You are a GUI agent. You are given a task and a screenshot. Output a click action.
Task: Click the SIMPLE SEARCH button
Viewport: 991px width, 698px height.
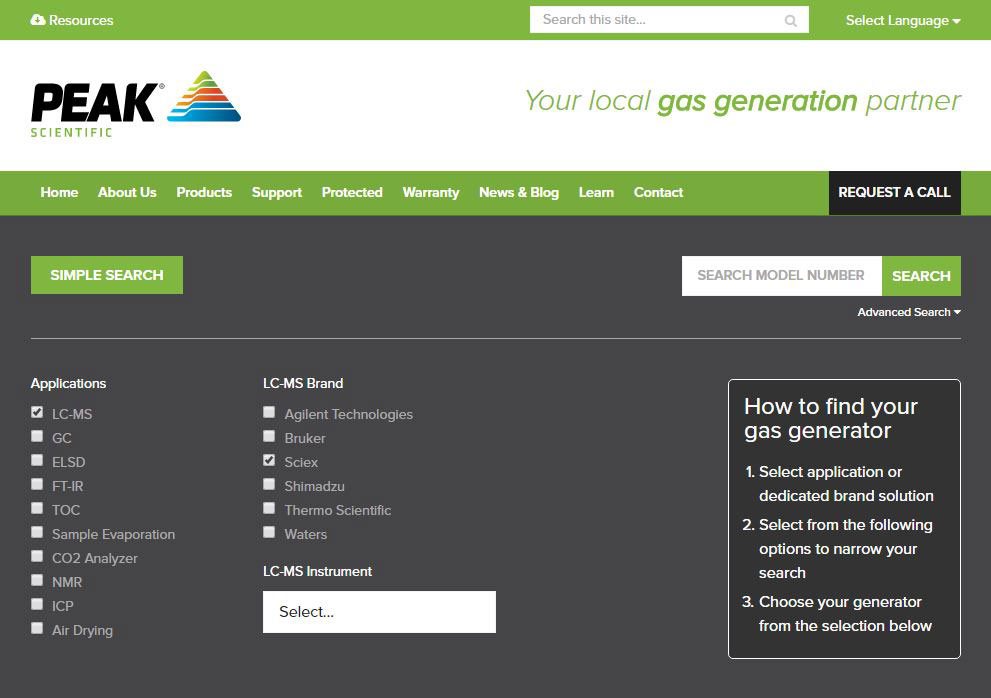coord(107,275)
